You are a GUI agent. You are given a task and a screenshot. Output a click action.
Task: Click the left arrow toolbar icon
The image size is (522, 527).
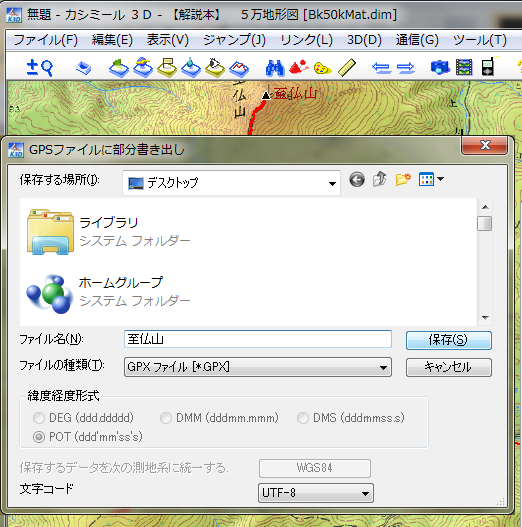[382, 68]
